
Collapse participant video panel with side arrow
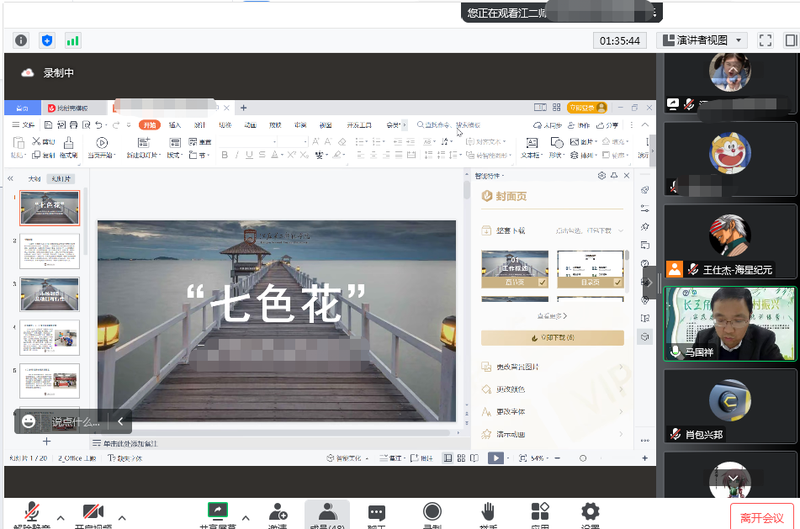click(649, 282)
